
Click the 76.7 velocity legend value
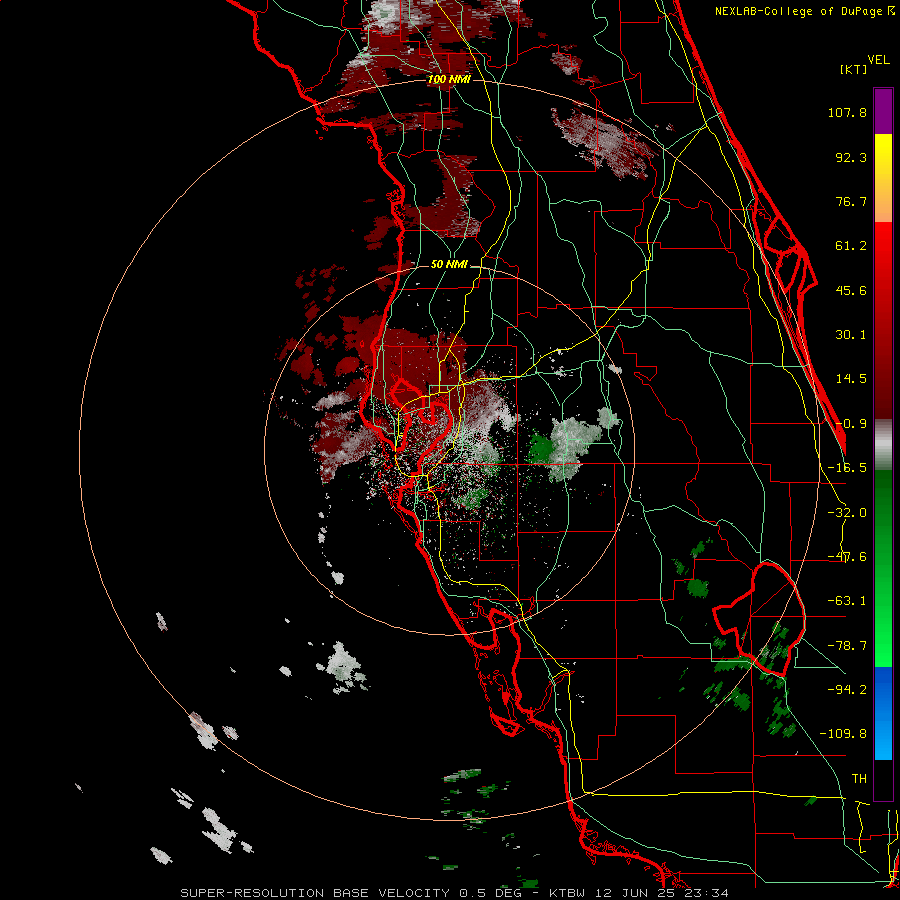(851, 201)
